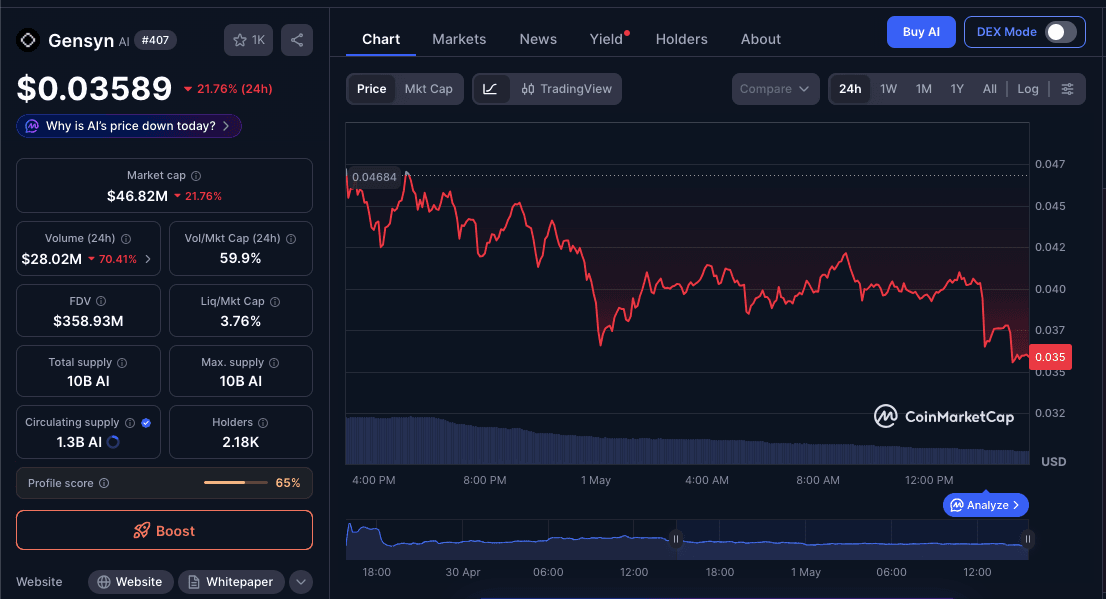Click Profile score info icon
The height and width of the screenshot is (599, 1106).
click(104, 483)
